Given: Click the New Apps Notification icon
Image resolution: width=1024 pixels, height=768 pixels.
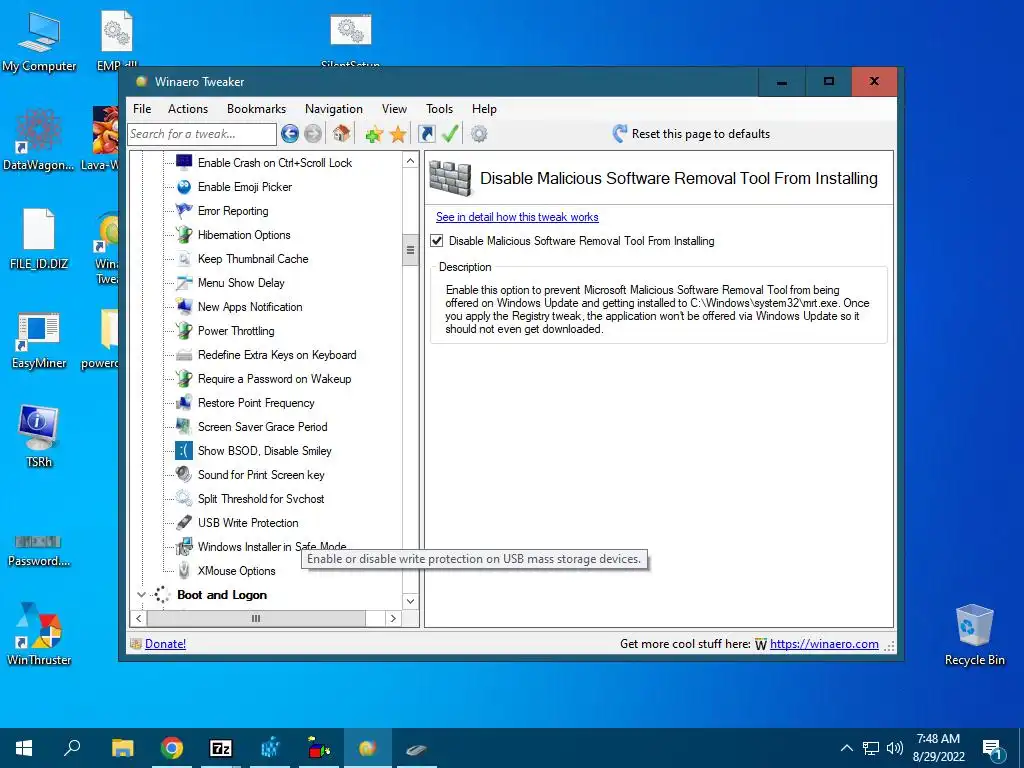Looking at the screenshot, I should click(184, 306).
